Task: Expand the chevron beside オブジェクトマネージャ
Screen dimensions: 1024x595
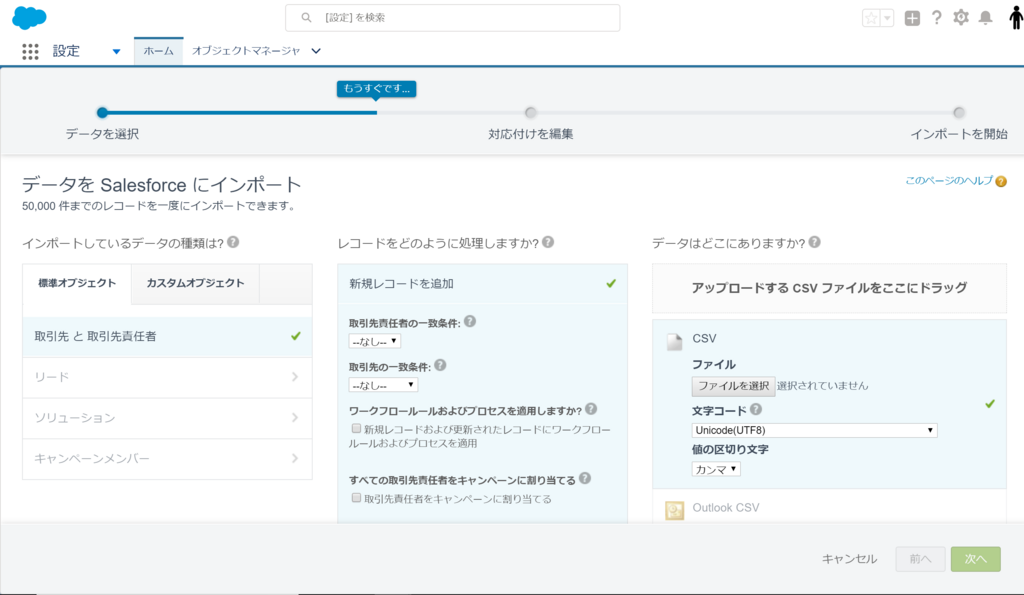Action: point(316,51)
